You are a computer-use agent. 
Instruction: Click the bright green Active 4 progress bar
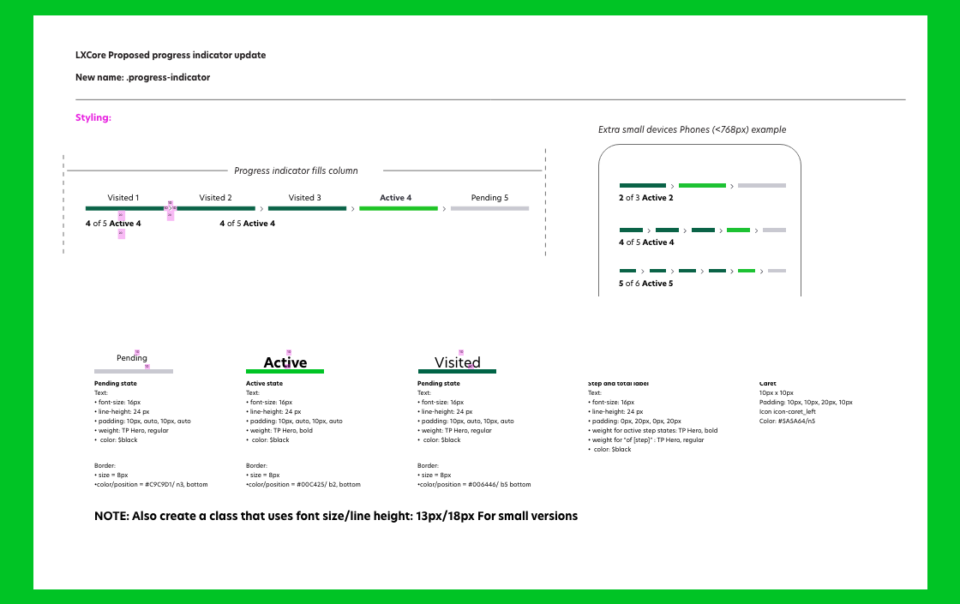click(x=399, y=209)
